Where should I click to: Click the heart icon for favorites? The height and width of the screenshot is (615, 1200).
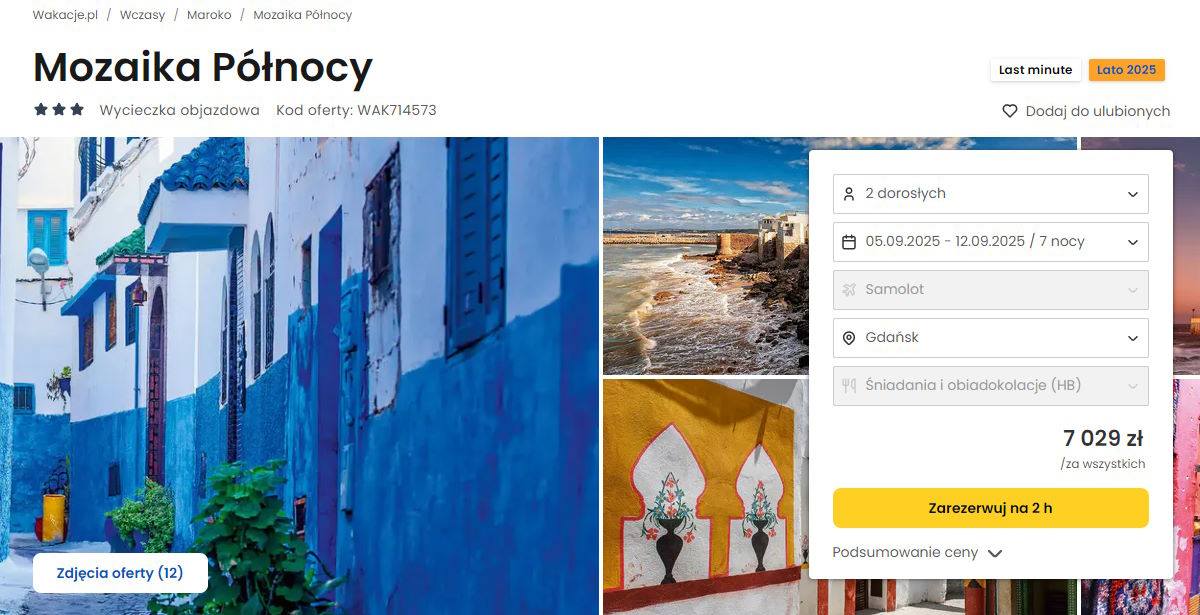[1010, 111]
